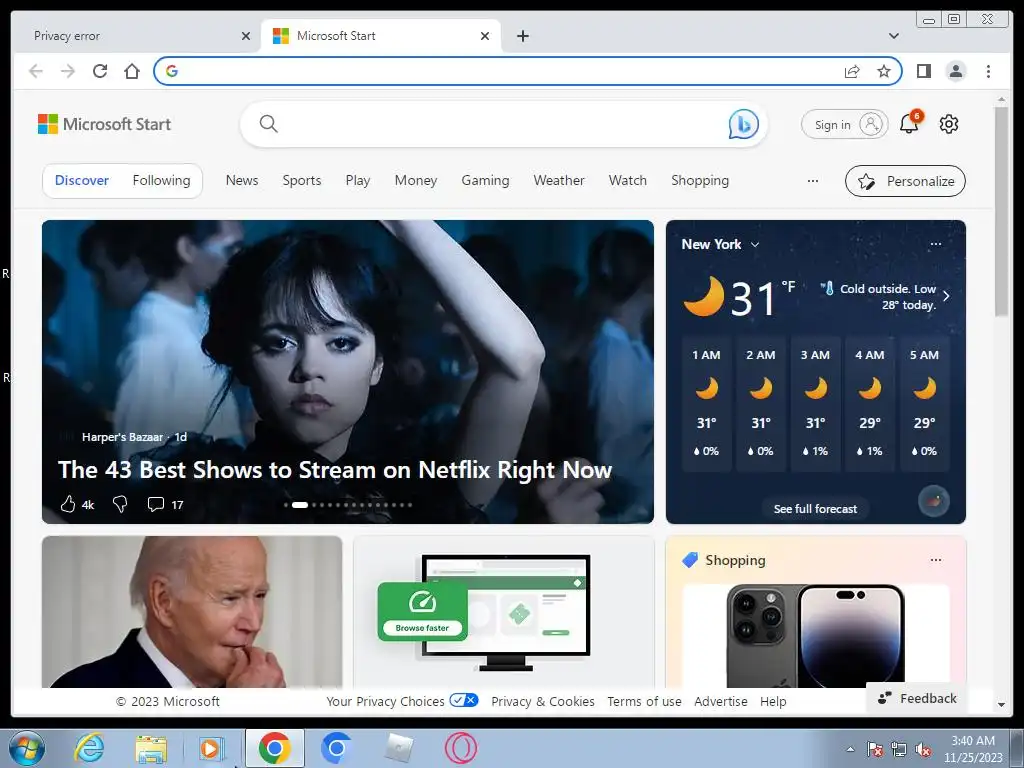The height and width of the screenshot is (768, 1024).
Task: Click the search magnifier icon
Action: pos(268,123)
